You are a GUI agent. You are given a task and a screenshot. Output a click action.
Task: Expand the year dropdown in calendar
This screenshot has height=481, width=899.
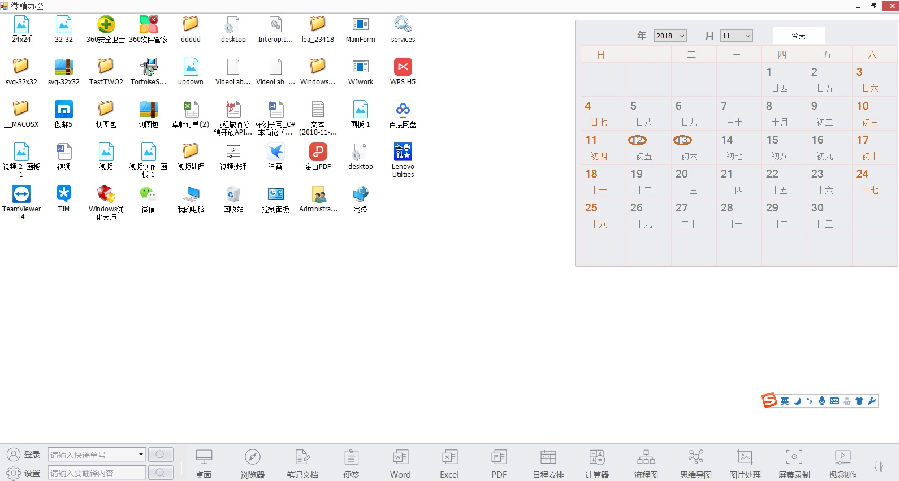point(680,36)
